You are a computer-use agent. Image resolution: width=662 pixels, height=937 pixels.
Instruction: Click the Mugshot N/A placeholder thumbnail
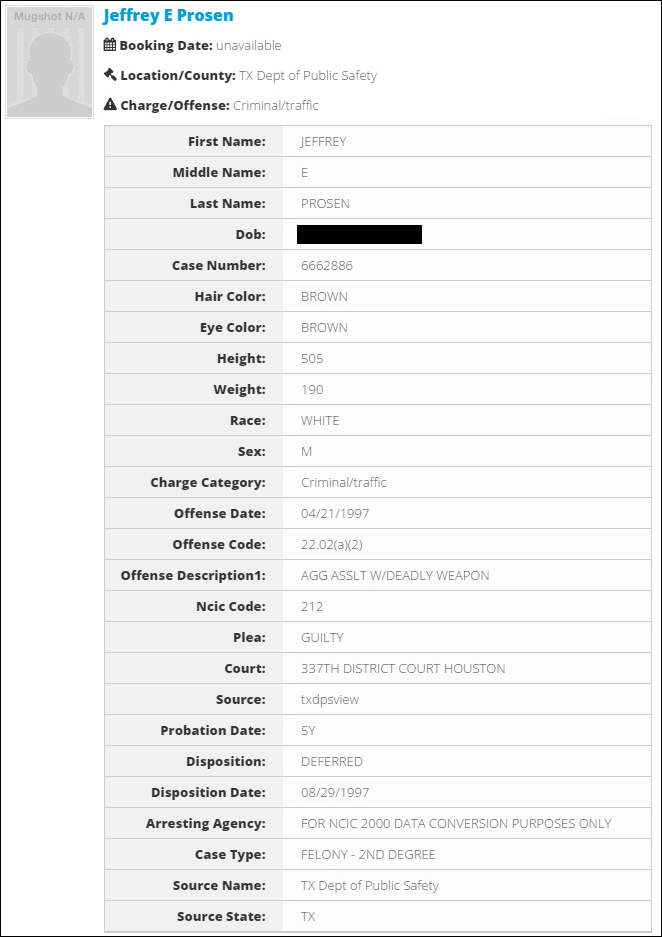pyautogui.click(x=50, y=62)
